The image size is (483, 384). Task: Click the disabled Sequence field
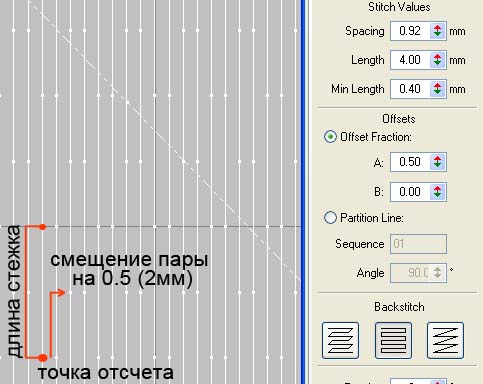pyautogui.click(x=418, y=244)
